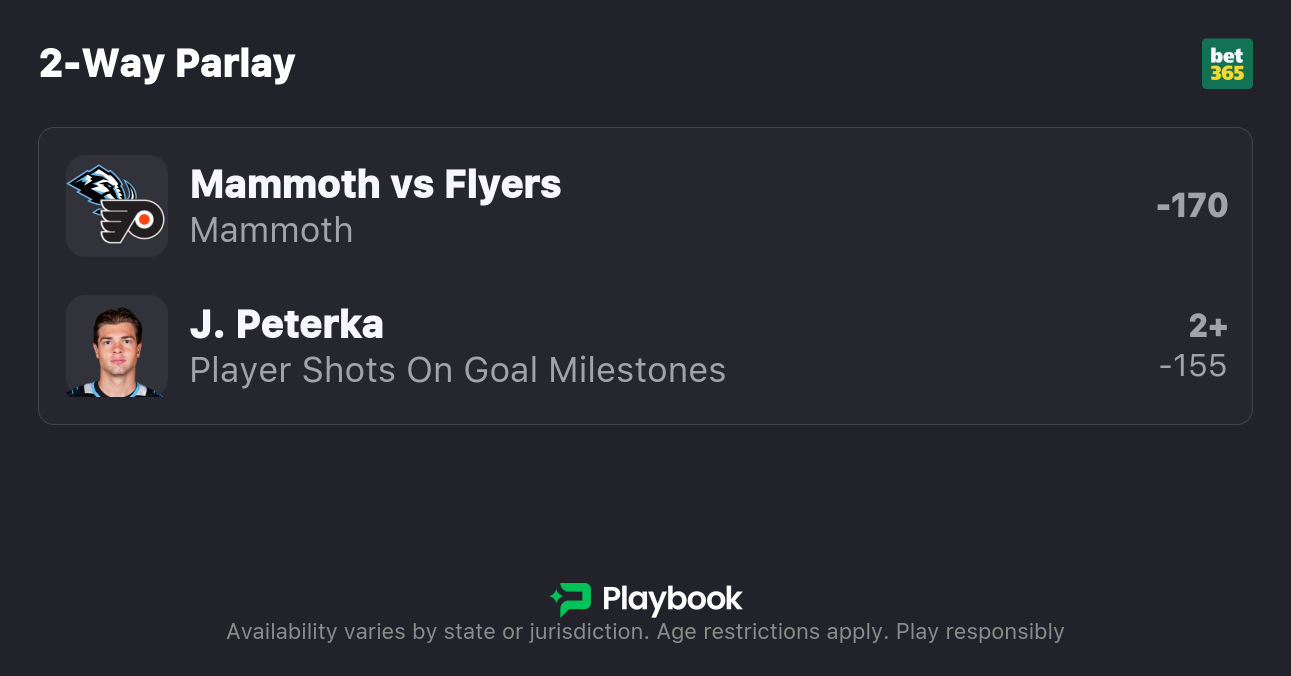Click the green sparkle beside the Playbook logo
The height and width of the screenshot is (676, 1291).
[x=556, y=598]
